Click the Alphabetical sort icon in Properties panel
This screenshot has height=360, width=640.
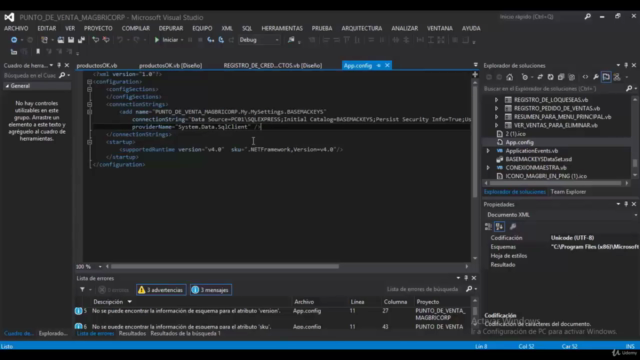pyautogui.click(x=500, y=227)
